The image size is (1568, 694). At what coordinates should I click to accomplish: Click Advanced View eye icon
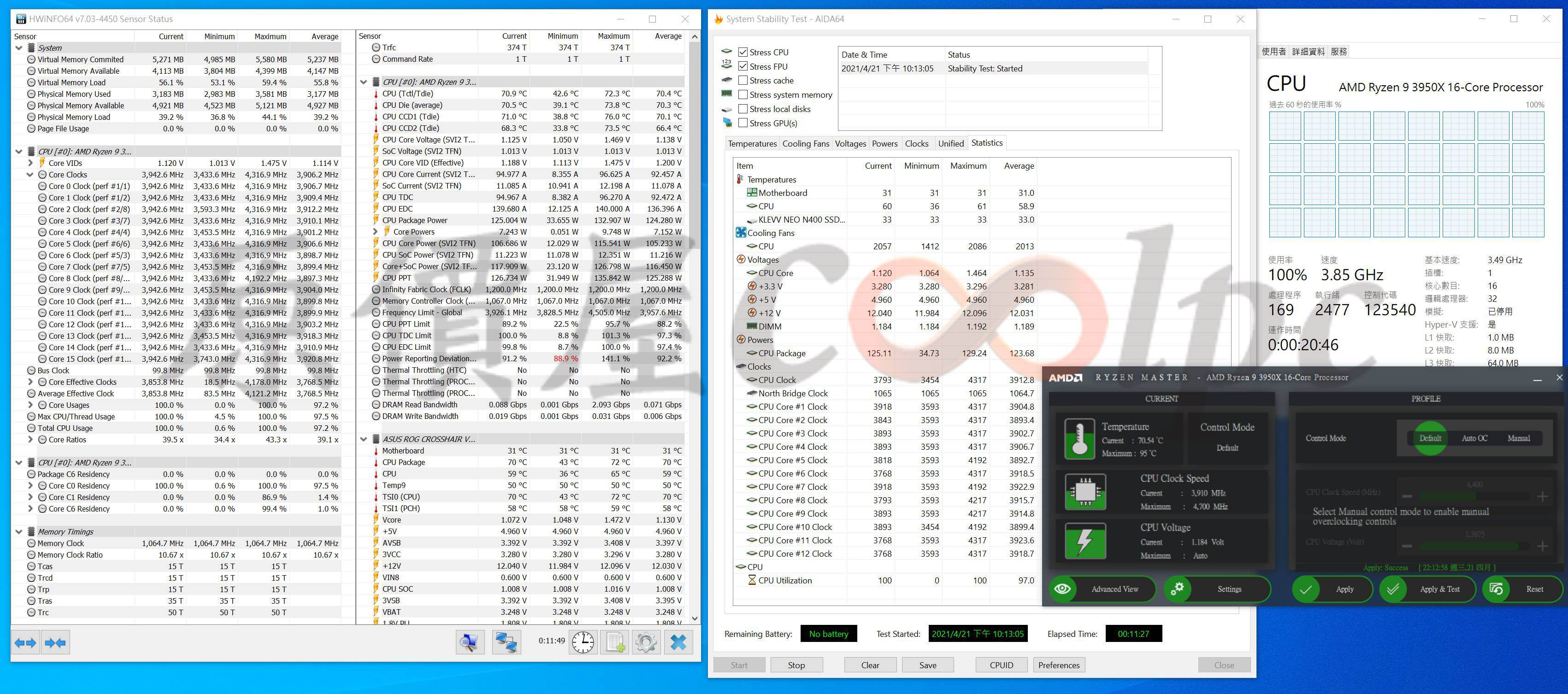coord(1063,588)
